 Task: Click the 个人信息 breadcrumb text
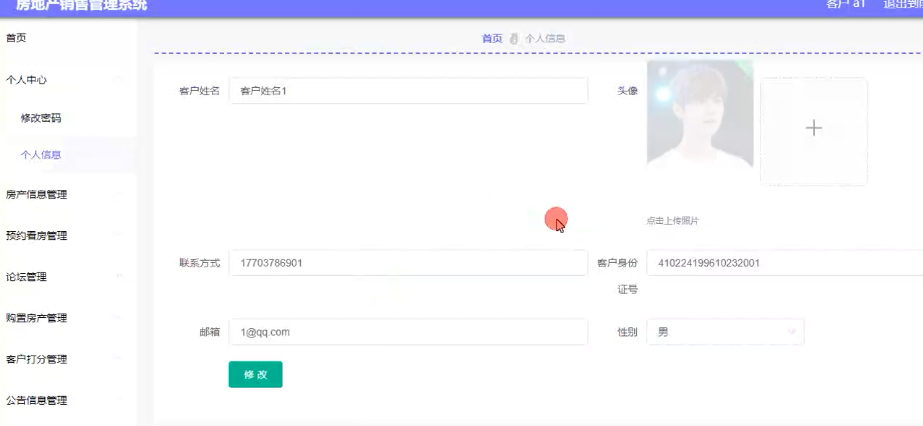[x=545, y=38]
